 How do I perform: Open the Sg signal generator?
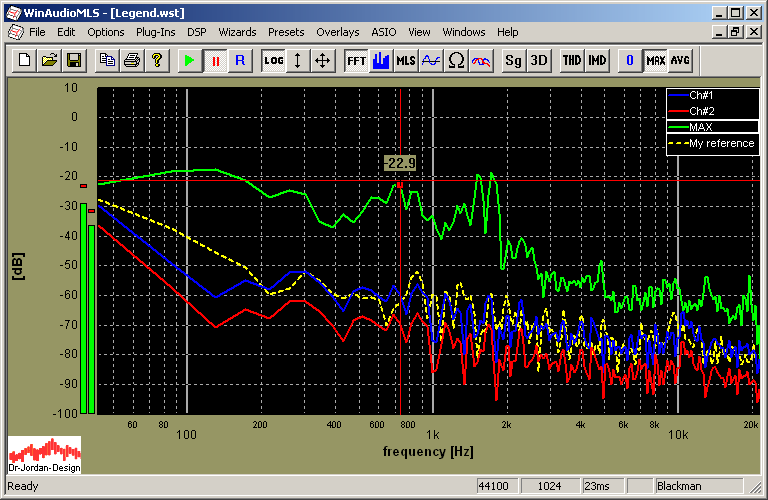pyautogui.click(x=513, y=60)
